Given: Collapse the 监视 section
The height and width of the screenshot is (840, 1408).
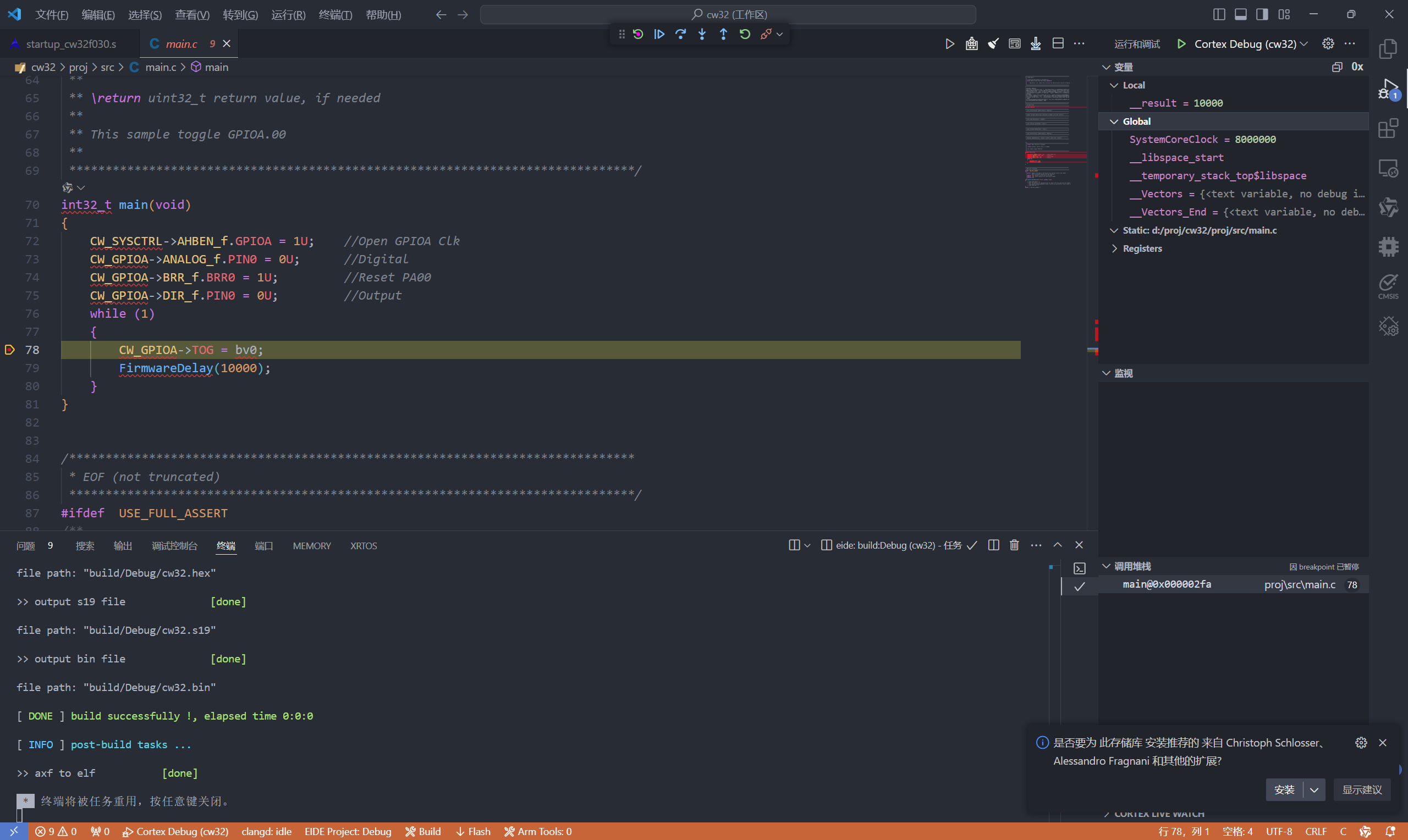Looking at the screenshot, I should point(1106,373).
